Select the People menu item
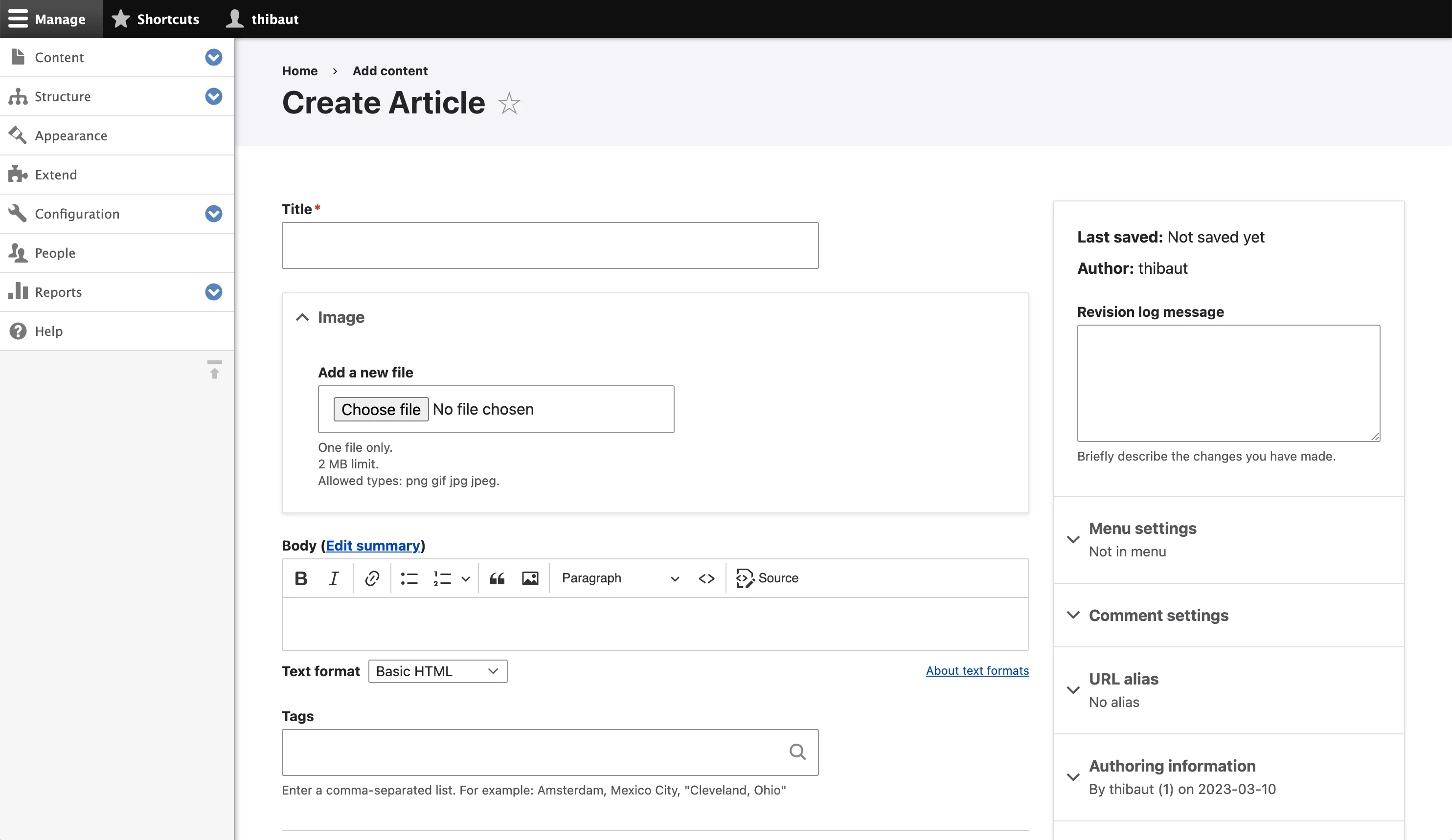Image resolution: width=1452 pixels, height=840 pixels. click(x=55, y=252)
